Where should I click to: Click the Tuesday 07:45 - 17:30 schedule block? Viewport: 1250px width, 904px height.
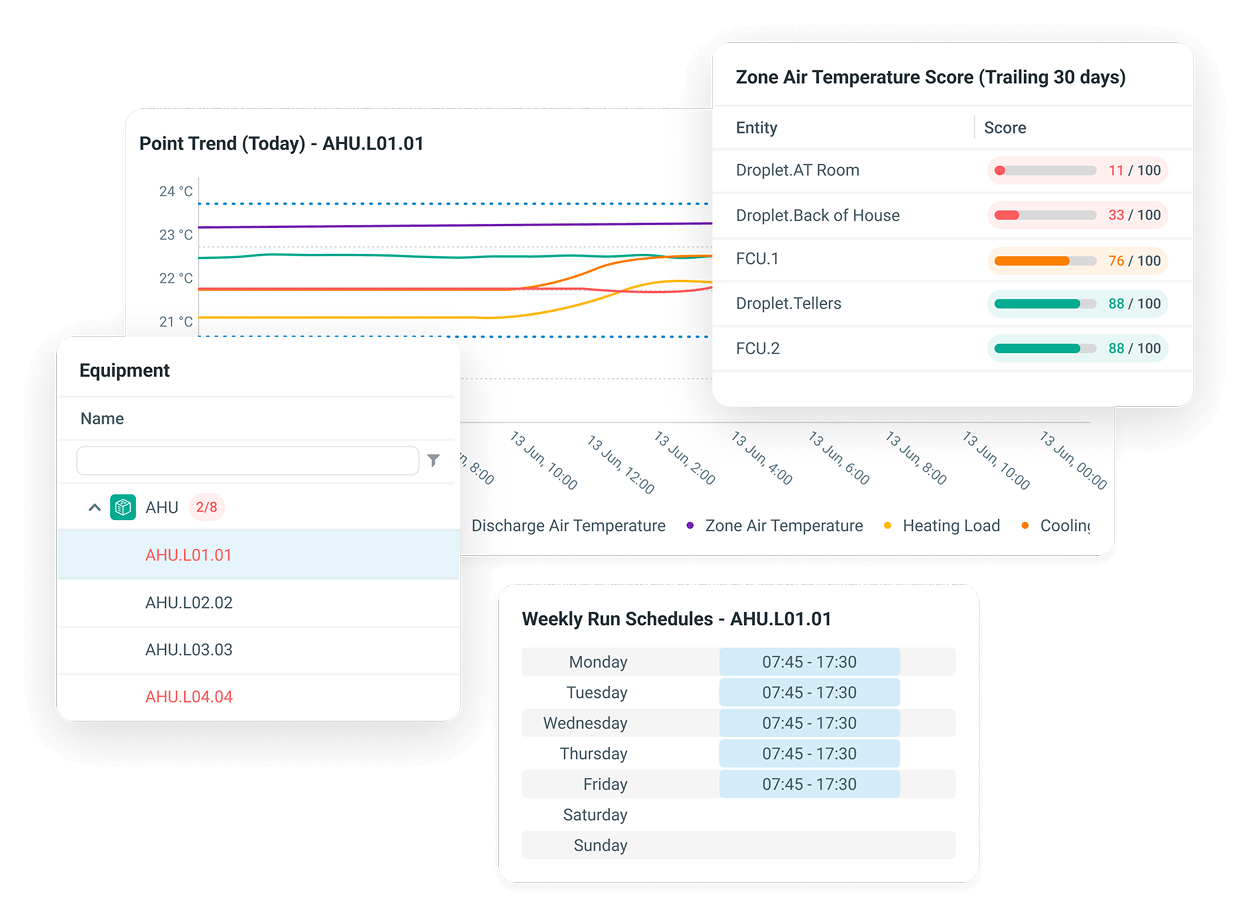(809, 693)
